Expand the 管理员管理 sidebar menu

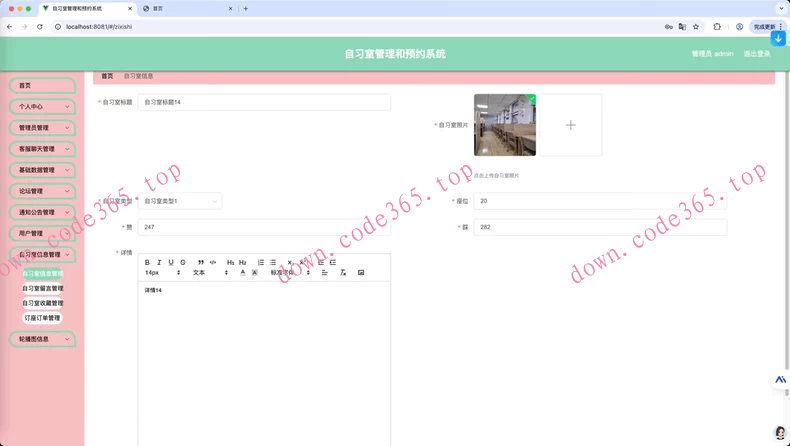tap(42, 128)
